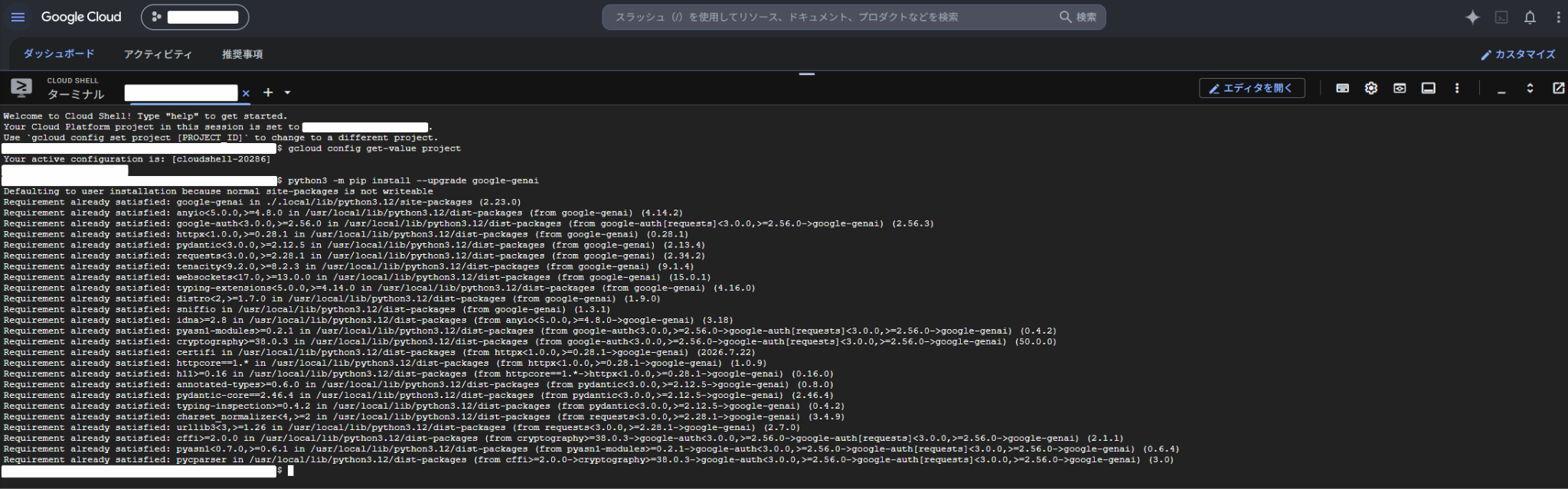Click the panel resize handle bar above the terminal
This screenshot has width=1568, height=489.
point(806,74)
